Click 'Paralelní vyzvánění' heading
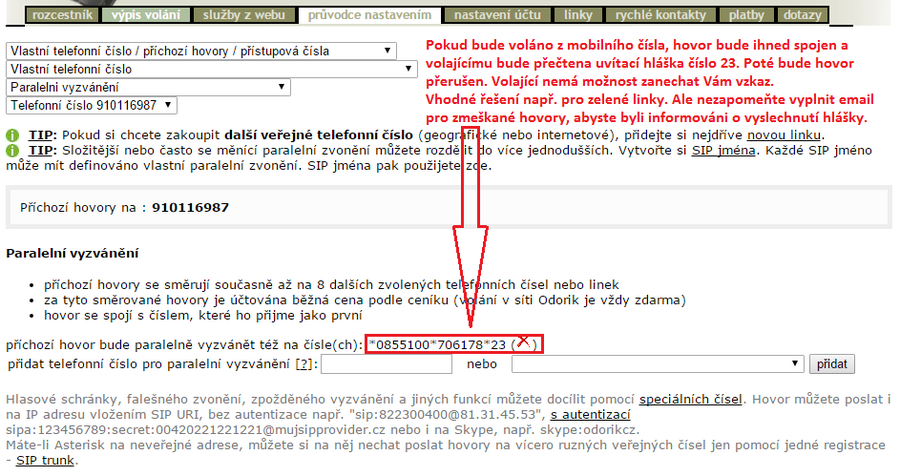The height and width of the screenshot is (476, 900). click(72, 253)
